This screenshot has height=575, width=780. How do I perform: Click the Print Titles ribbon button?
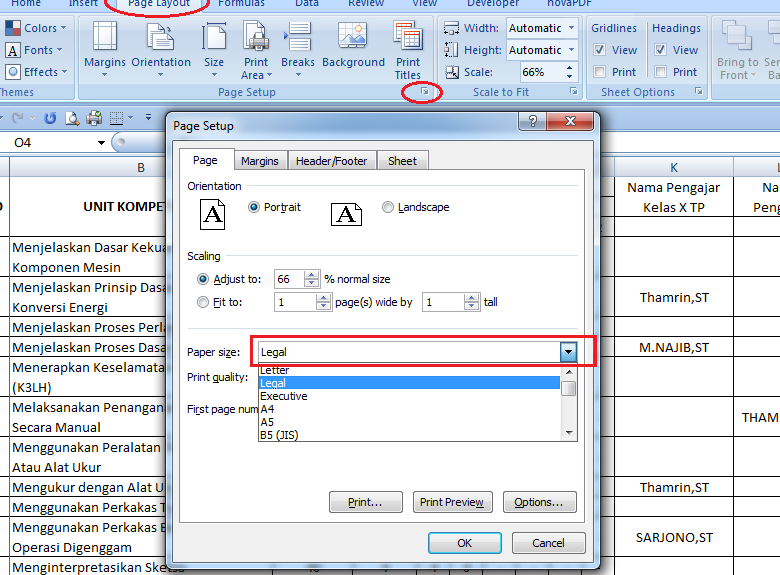(408, 50)
